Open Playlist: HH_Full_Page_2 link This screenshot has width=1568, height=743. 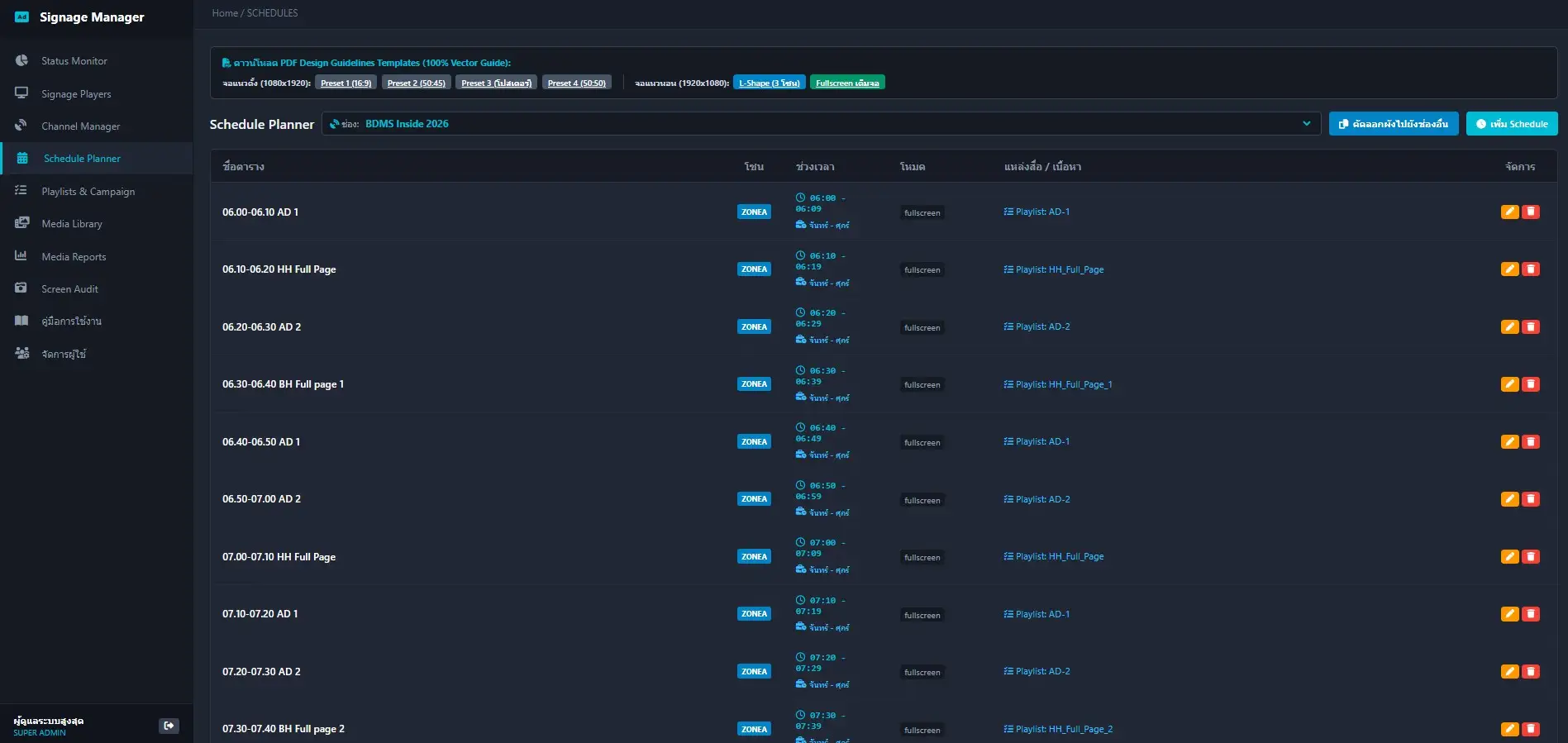[1058, 729]
